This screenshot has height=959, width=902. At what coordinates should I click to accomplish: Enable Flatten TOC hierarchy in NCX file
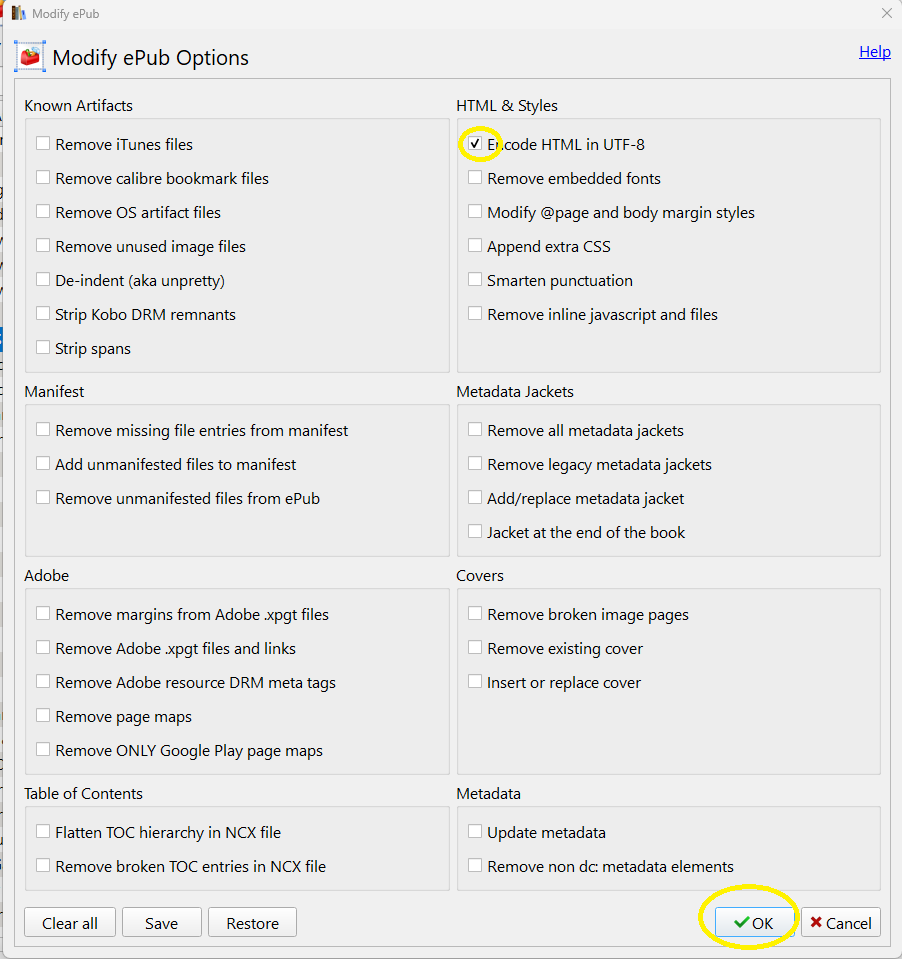tap(43, 832)
